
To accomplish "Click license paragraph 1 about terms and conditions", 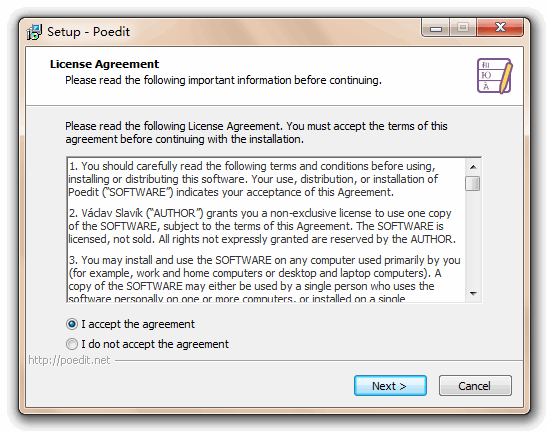I will [x=253, y=179].
